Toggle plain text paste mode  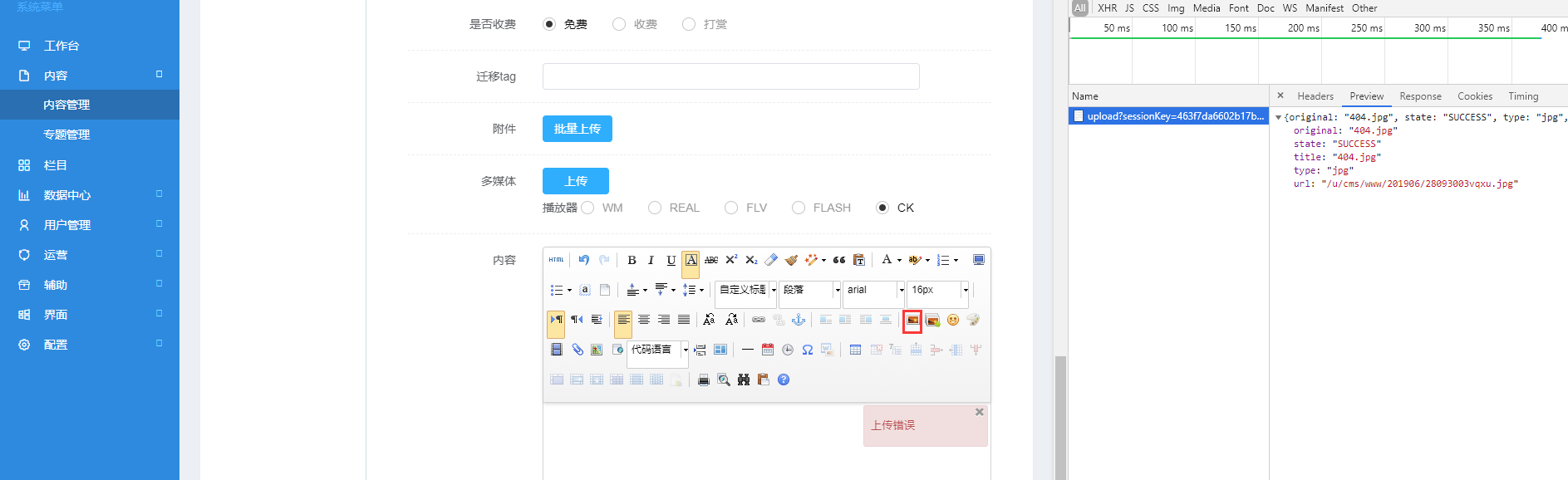[859, 260]
